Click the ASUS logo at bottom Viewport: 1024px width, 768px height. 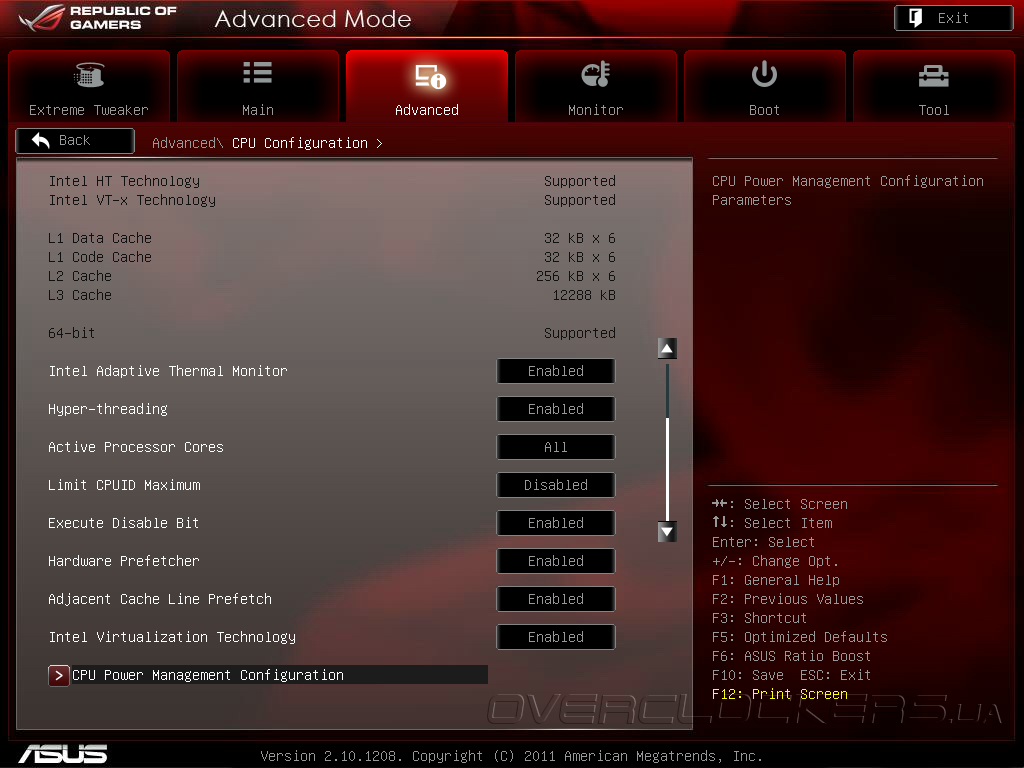(x=63, y=754)
